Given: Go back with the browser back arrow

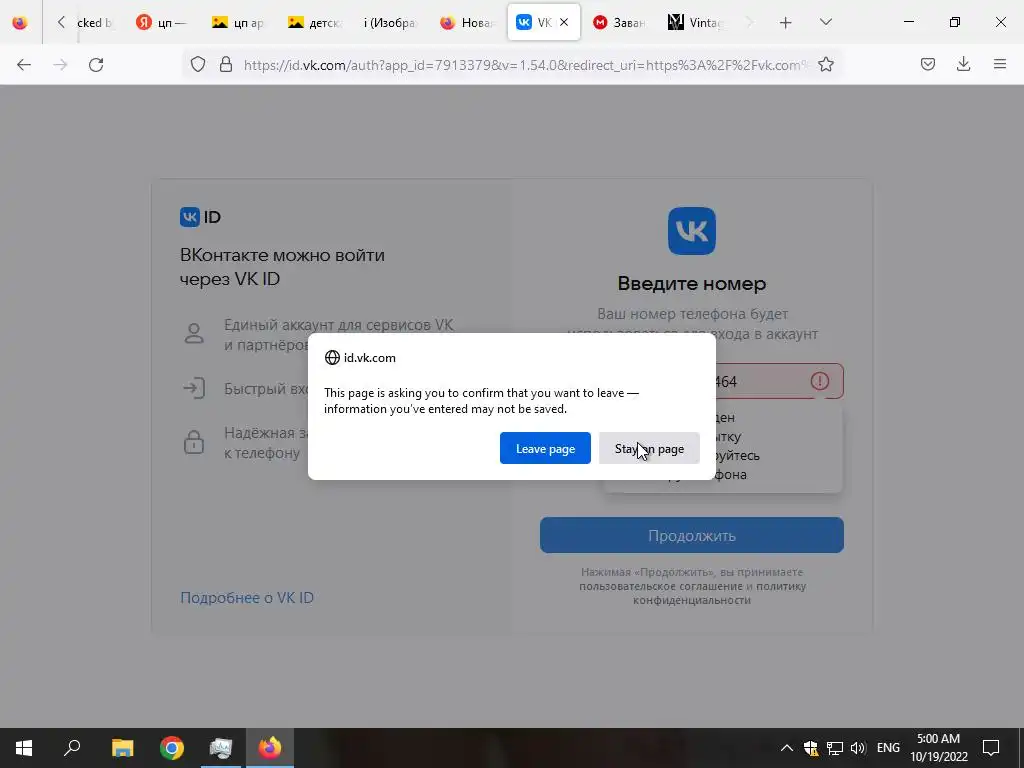Looking at the screenshot, I should pyautogui.click(x=24, y=64).
